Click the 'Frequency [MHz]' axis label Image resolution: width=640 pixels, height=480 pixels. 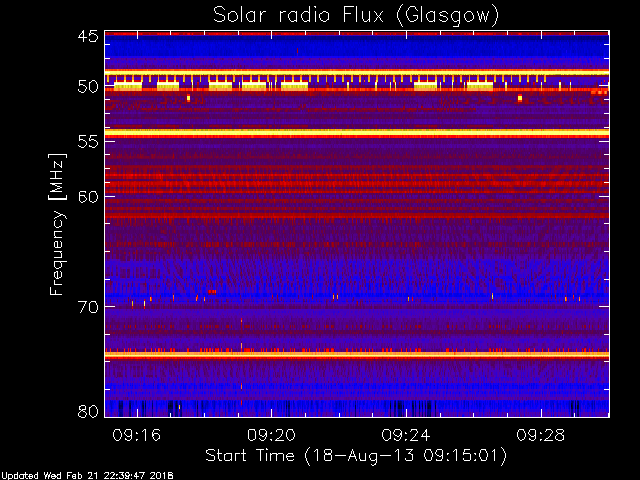[x=57, y=224]
